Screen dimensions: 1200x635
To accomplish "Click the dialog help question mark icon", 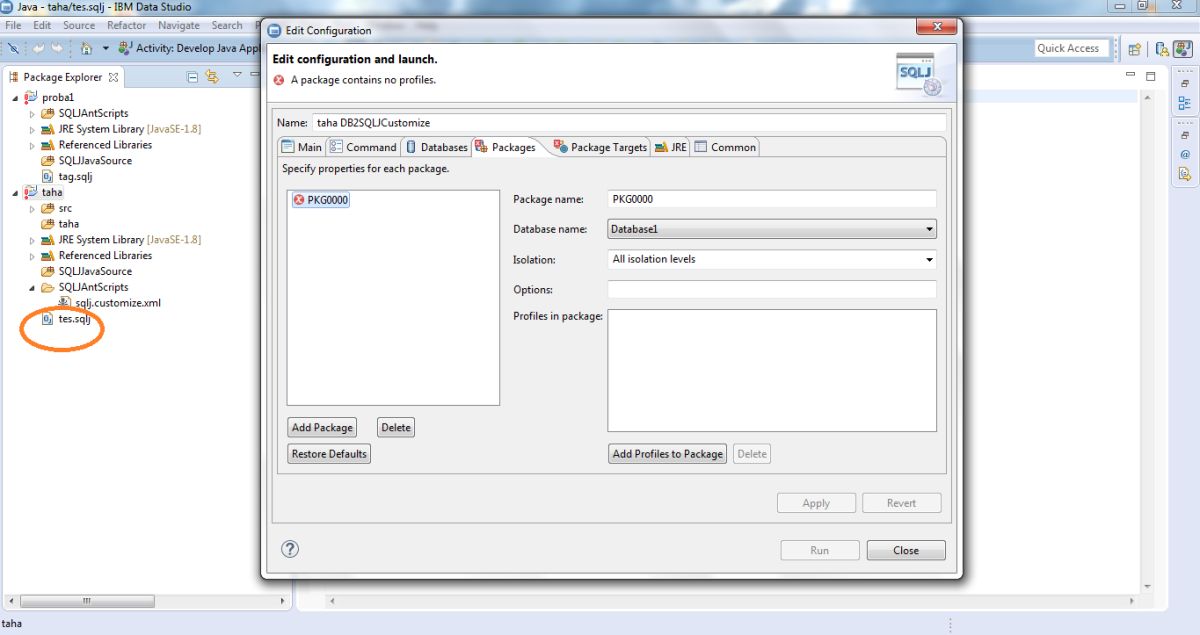I will pos(290,548).
